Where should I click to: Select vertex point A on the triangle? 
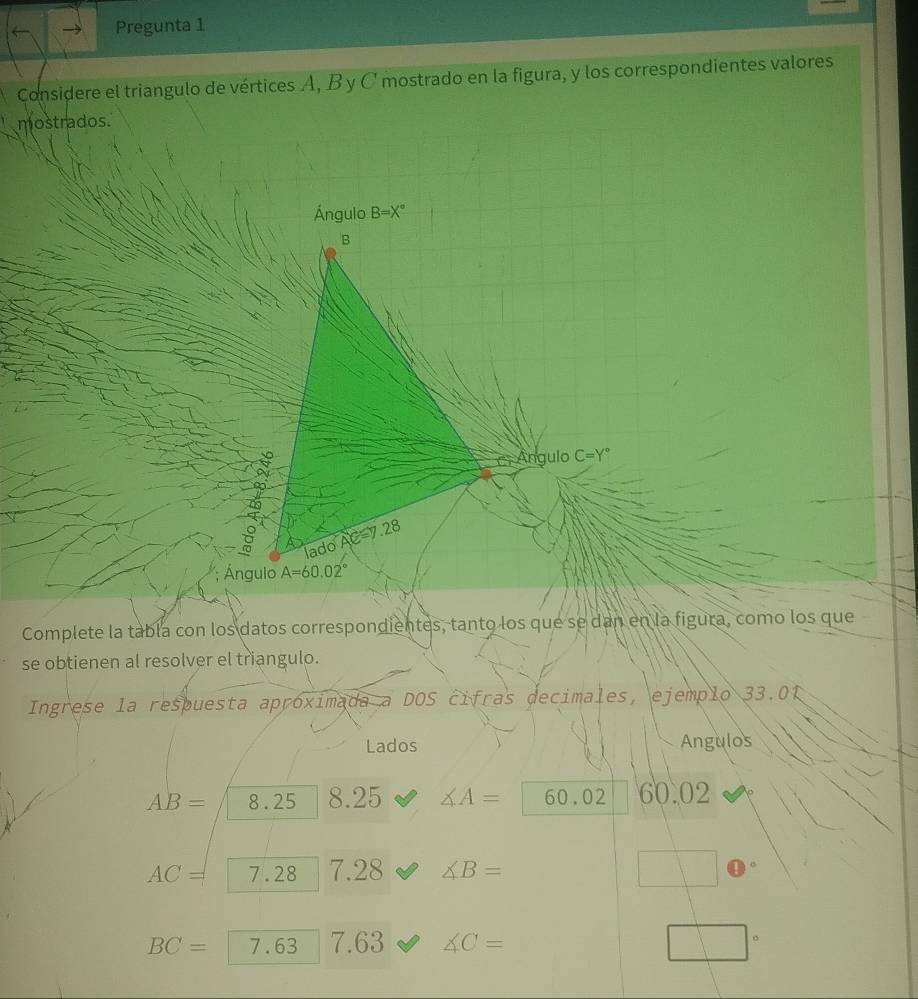click(274, 556)
